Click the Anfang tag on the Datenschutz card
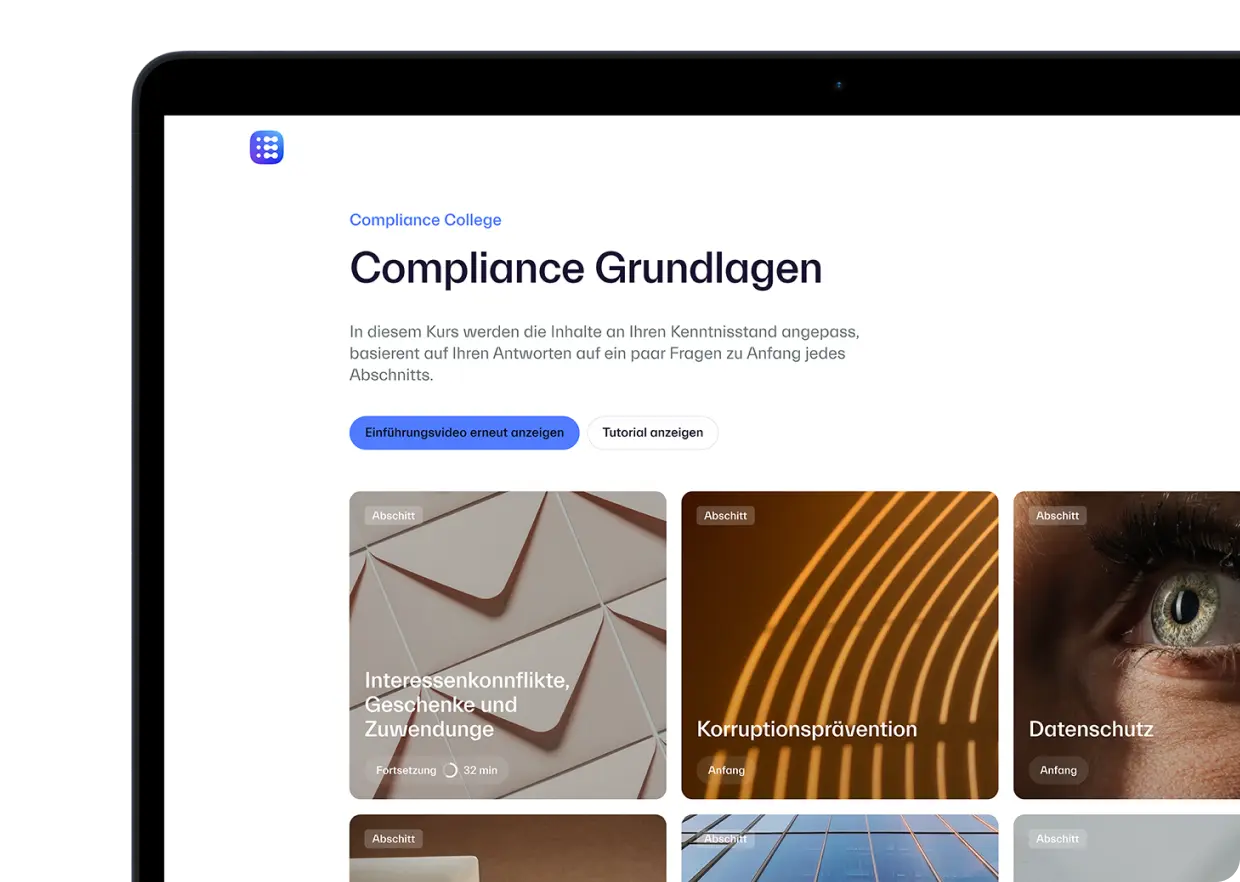Viewport: 1240px width, 882px height. coord(1058,770)
